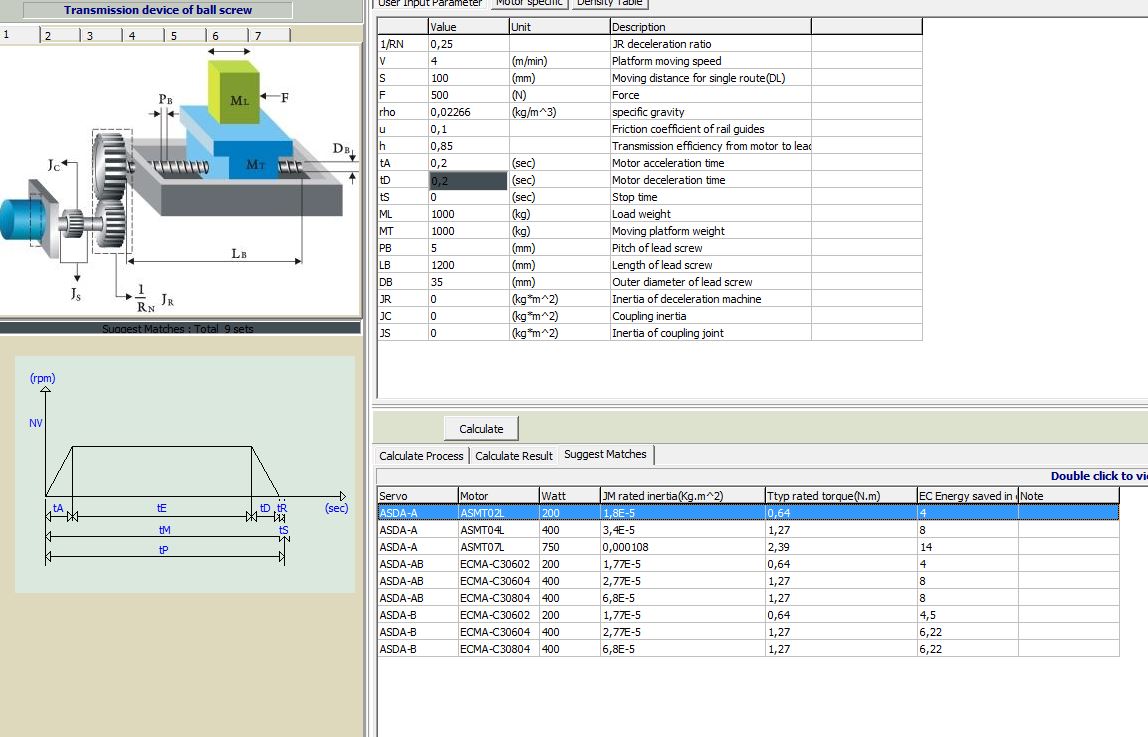This screenshot has height=737, width=1148.
Task: Edit the MT moving platform weight value
Action: coord(469,231)
